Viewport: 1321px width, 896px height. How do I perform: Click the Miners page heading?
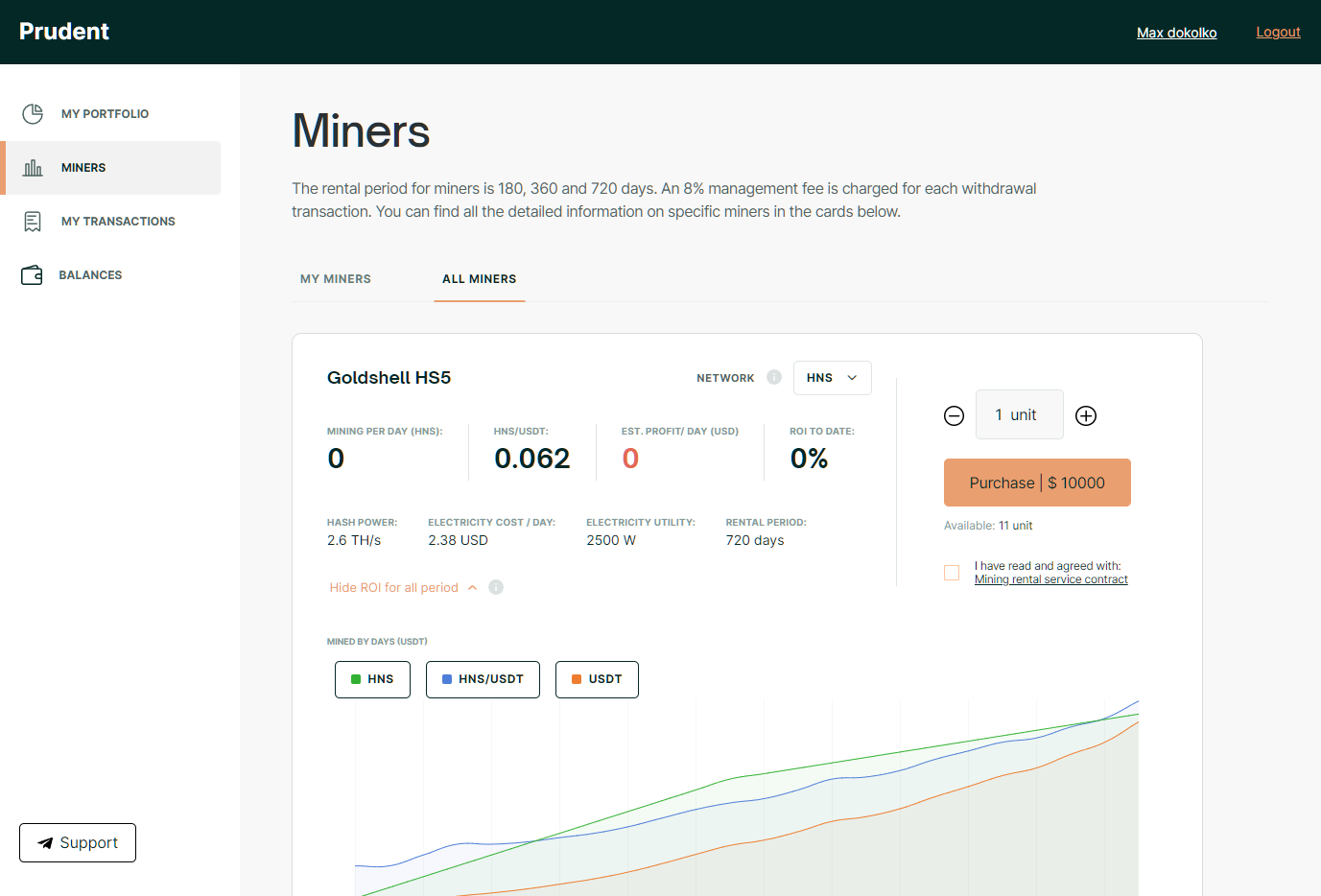click(361, 131)
